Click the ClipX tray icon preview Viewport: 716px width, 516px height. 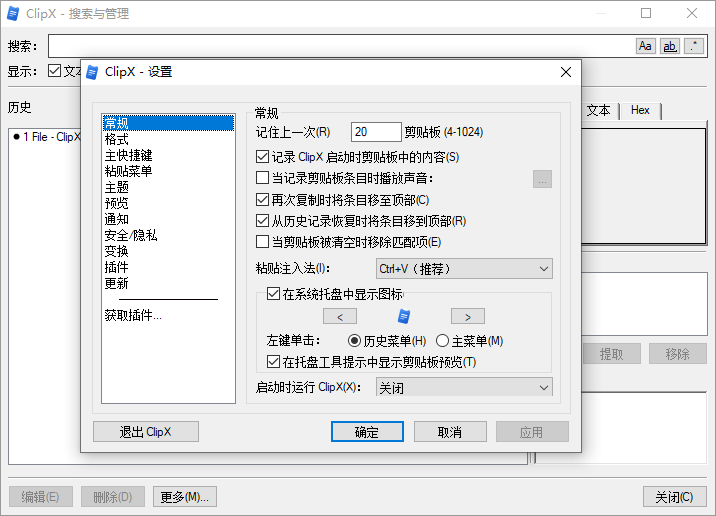(404, 316)
